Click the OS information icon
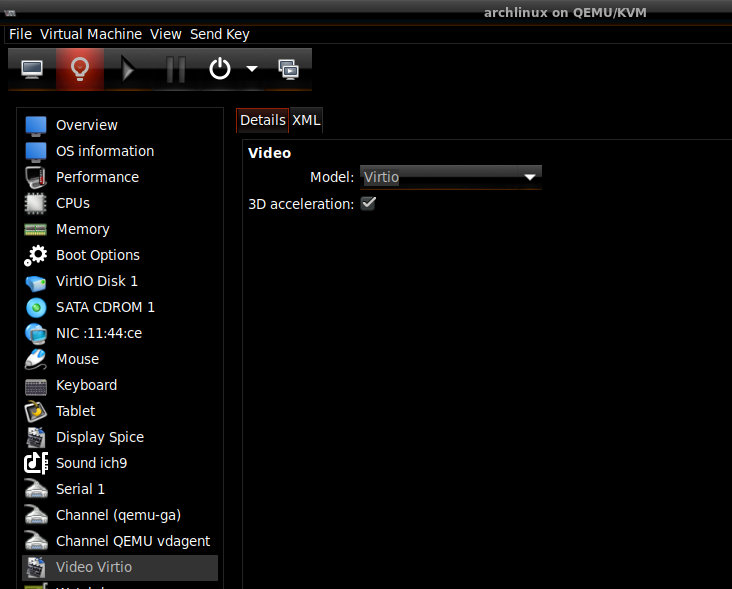This screenshot has height=589, width=732. [x=36, y=151]
